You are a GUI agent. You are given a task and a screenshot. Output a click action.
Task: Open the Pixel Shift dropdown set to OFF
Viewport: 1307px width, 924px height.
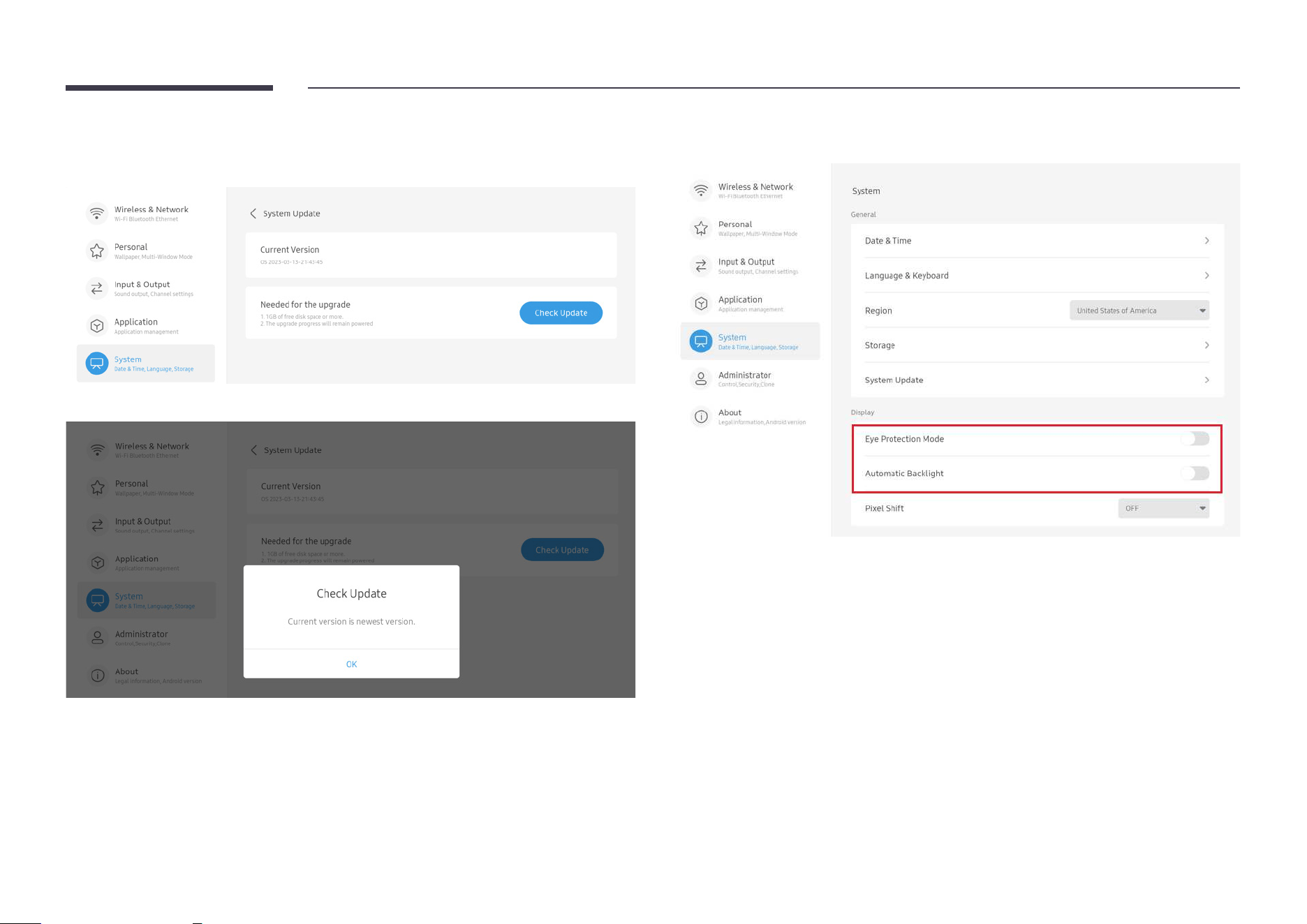click(x=1164, y=508)
